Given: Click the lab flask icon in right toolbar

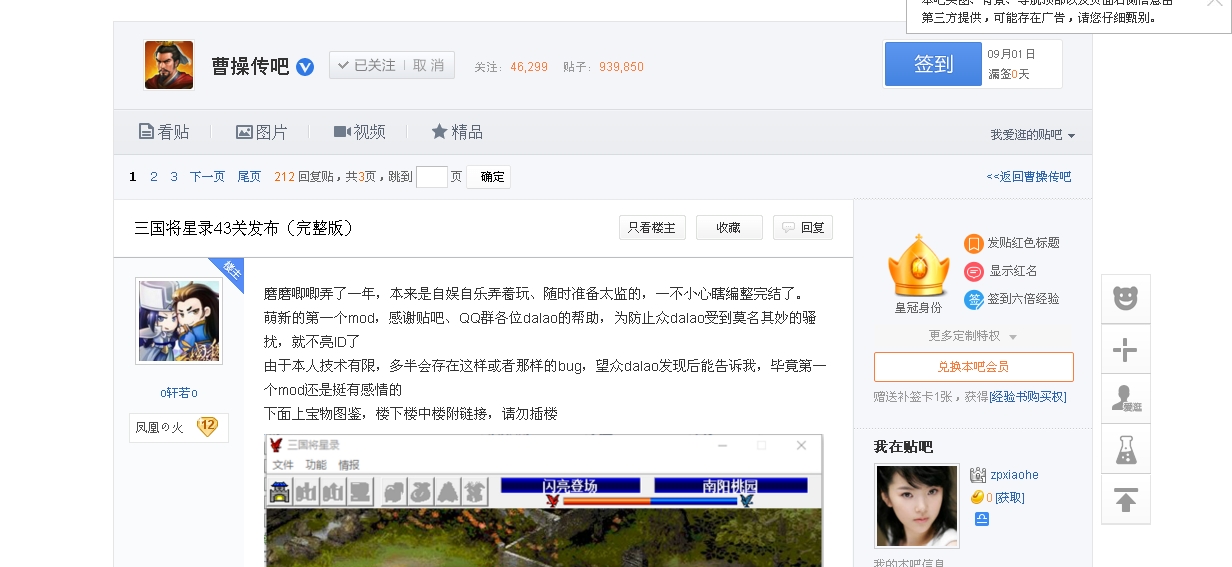Looking at the screenshot, I should coord(1126,449).
